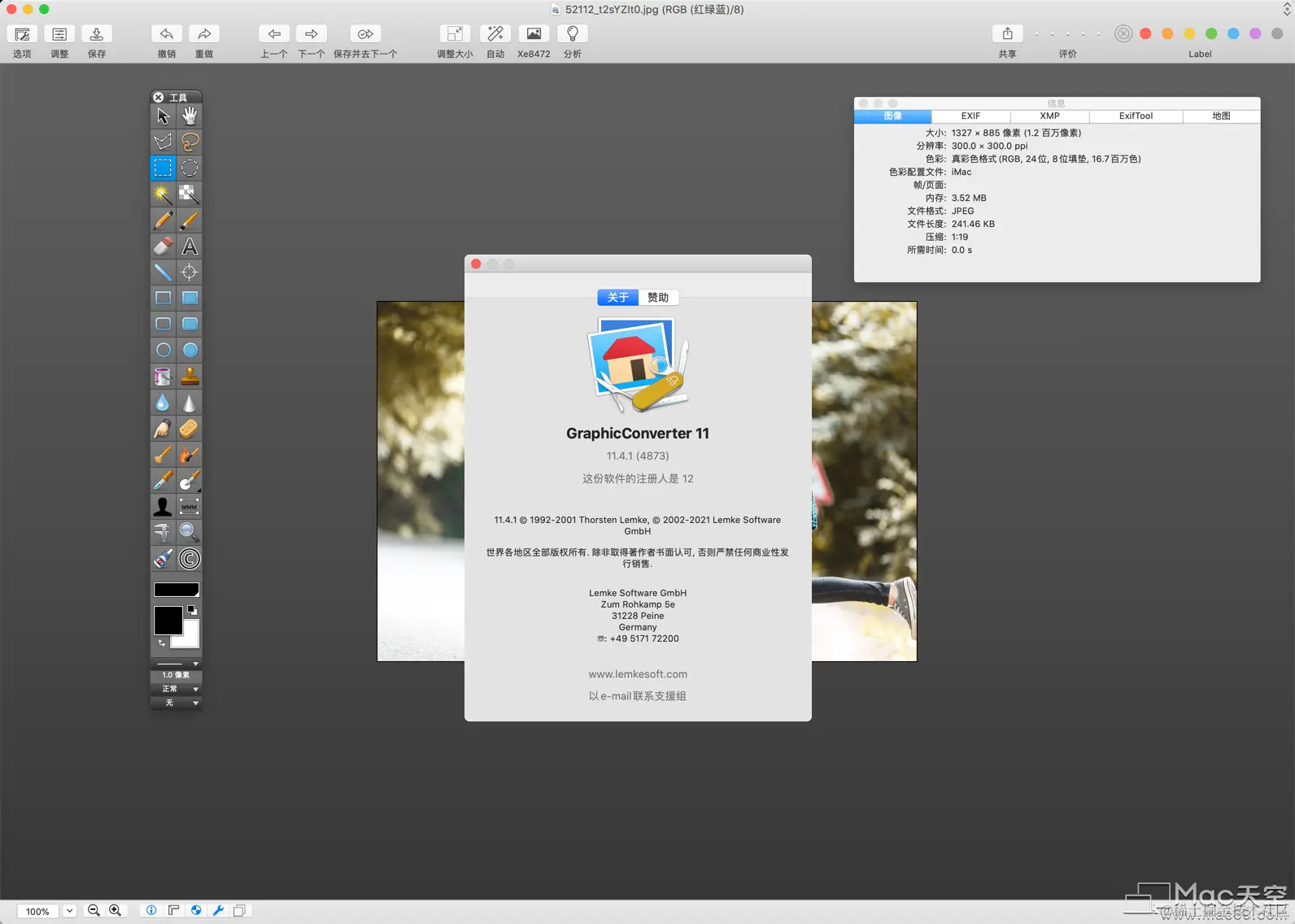Select the filled circle shape tool

pyautogui.click(x=190, y=351)
